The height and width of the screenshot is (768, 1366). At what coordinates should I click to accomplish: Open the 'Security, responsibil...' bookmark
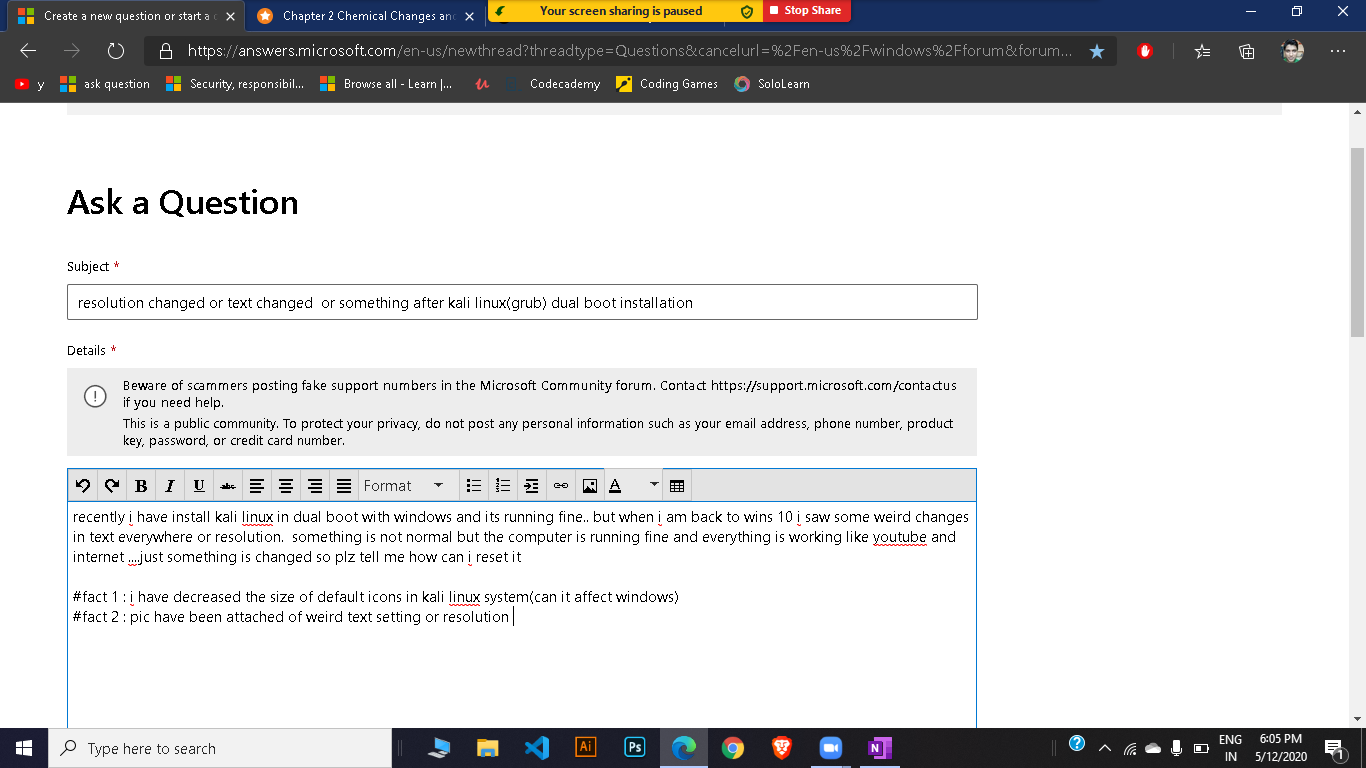click(235, 84)
